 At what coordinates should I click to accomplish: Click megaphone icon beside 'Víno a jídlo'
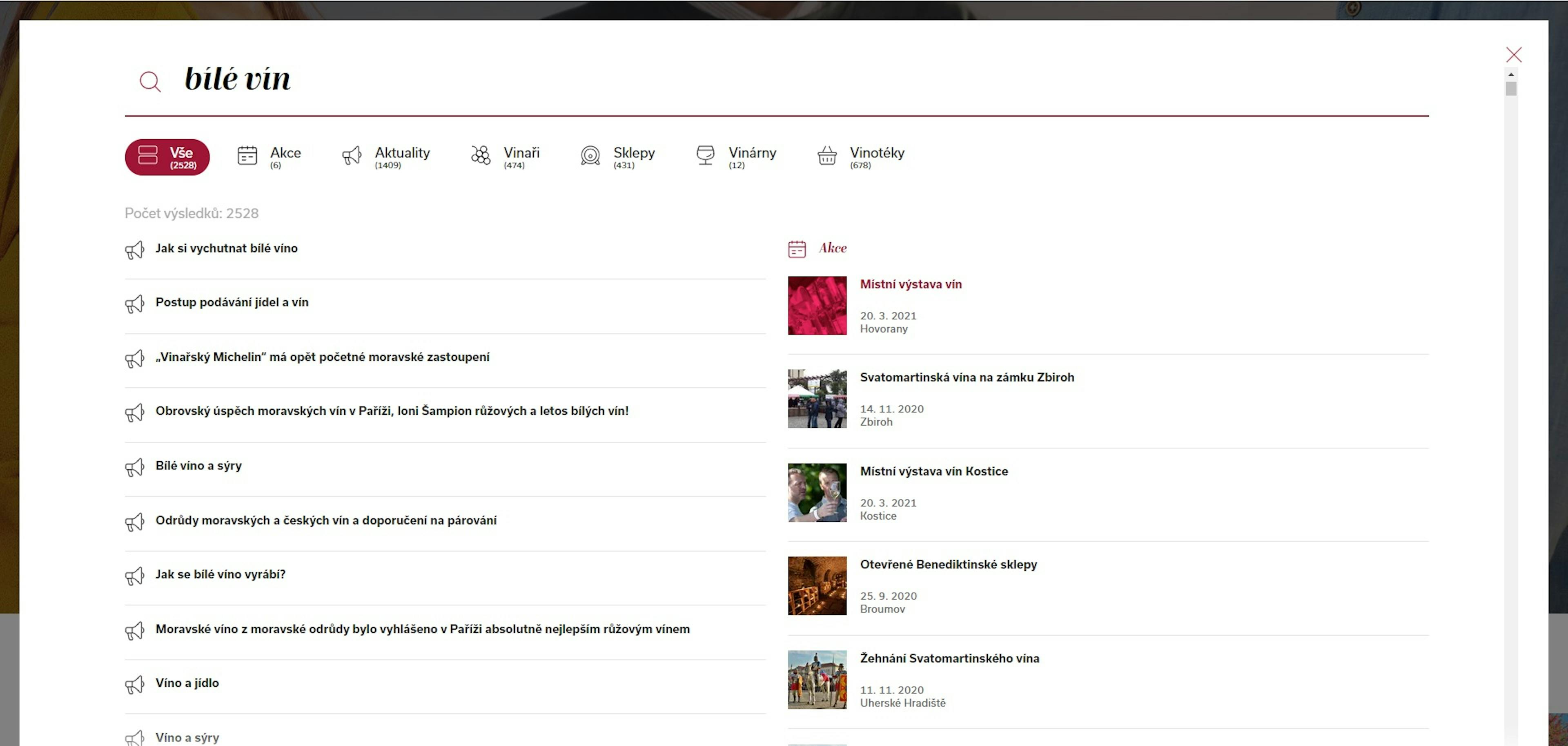click(x=134, y=685)
